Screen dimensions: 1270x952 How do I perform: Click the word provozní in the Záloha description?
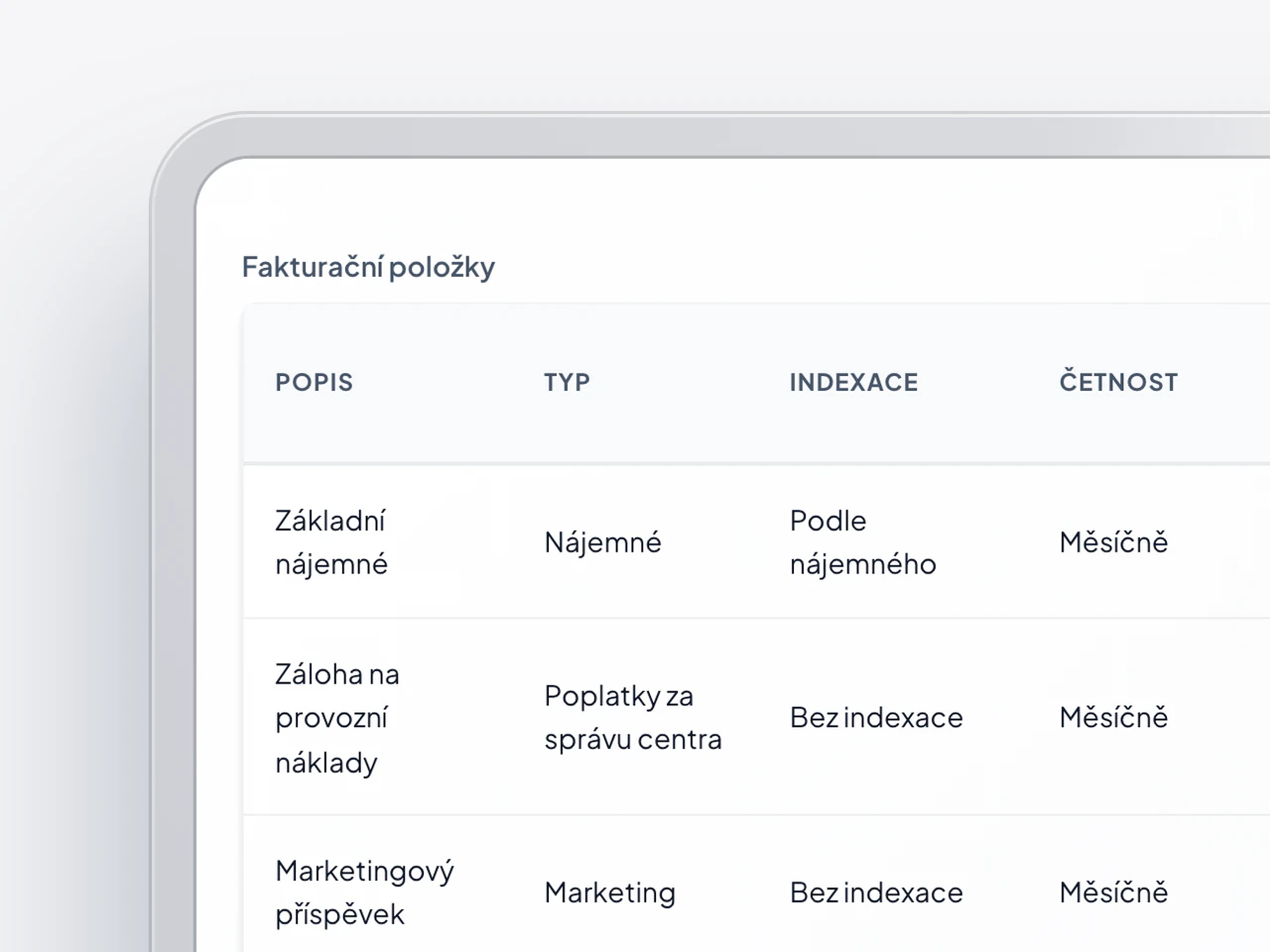point(331,718)
